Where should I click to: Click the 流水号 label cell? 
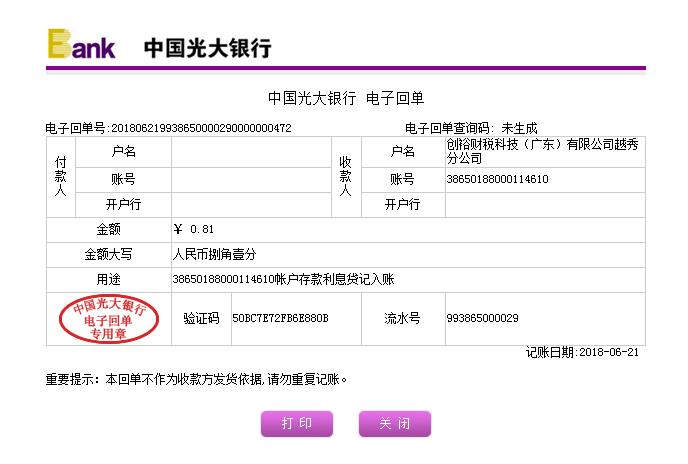pos(403,318)
